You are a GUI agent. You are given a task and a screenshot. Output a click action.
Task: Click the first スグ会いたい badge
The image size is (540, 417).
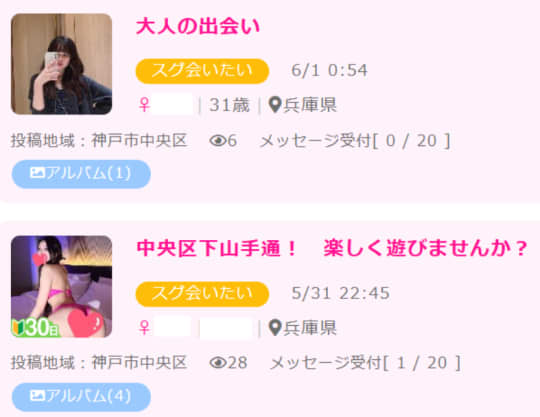coord(202,71)
